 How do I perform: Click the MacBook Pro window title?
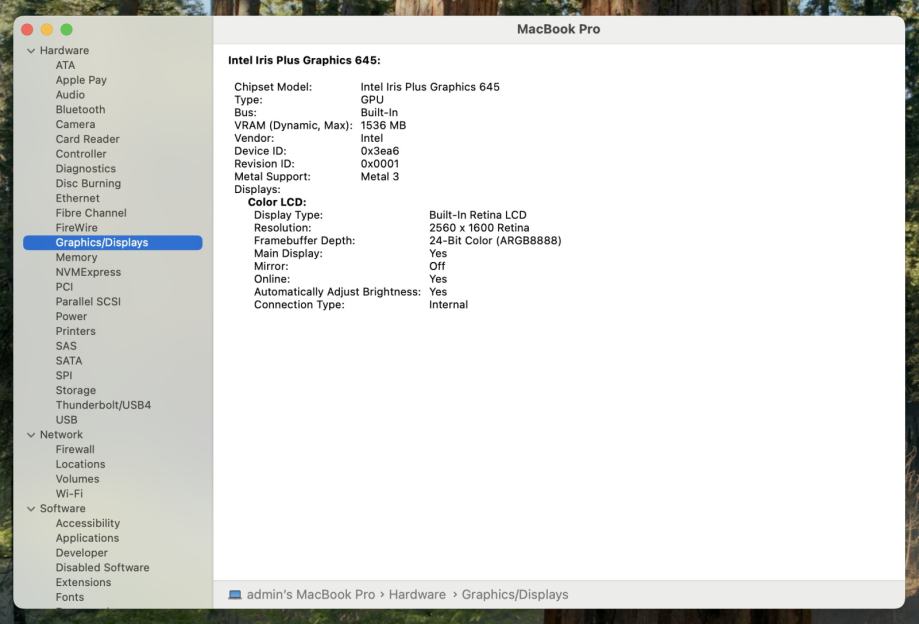(x=559, y=29)
